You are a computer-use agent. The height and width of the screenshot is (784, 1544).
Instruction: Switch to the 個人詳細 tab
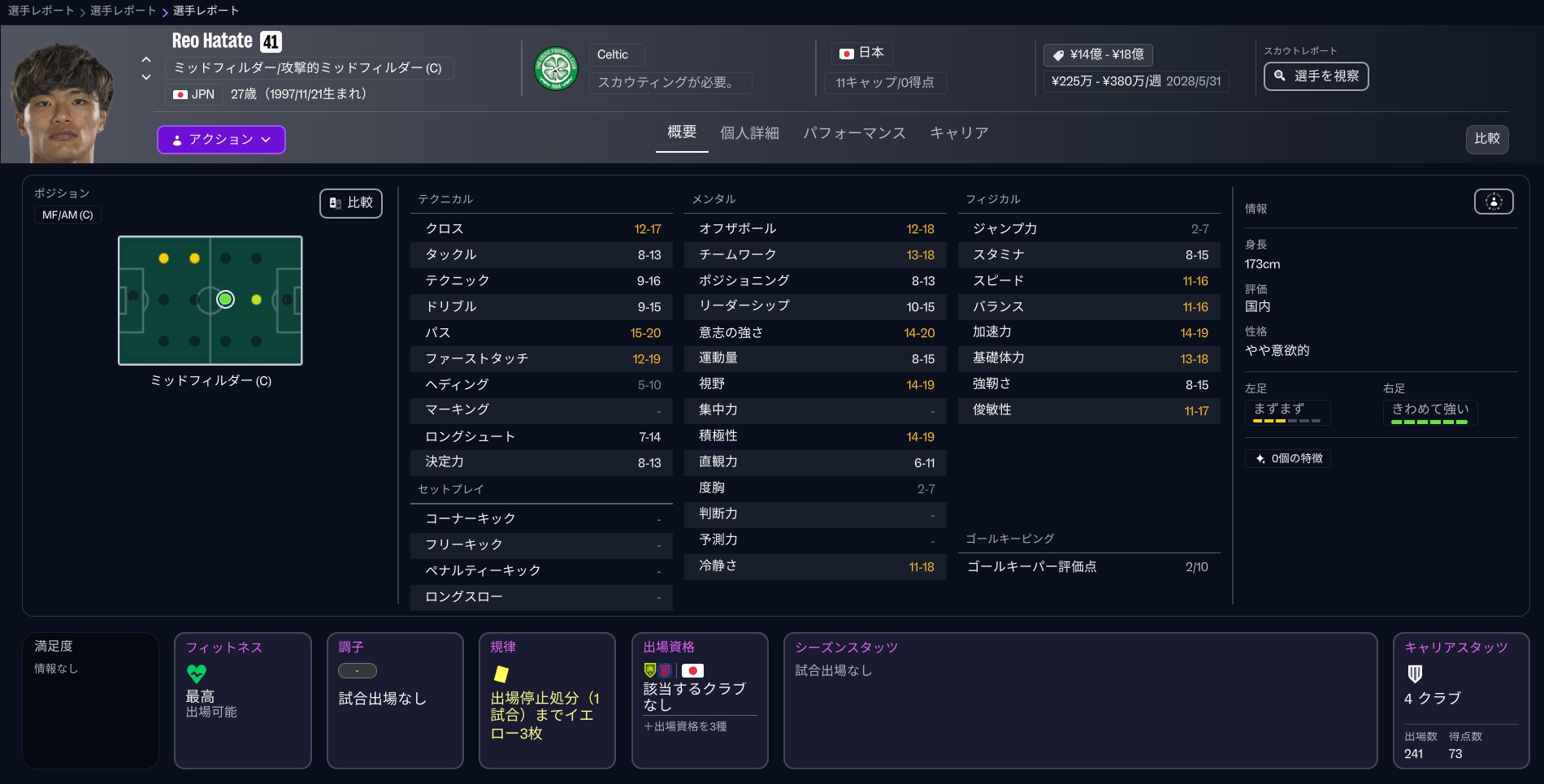[749, 133]
